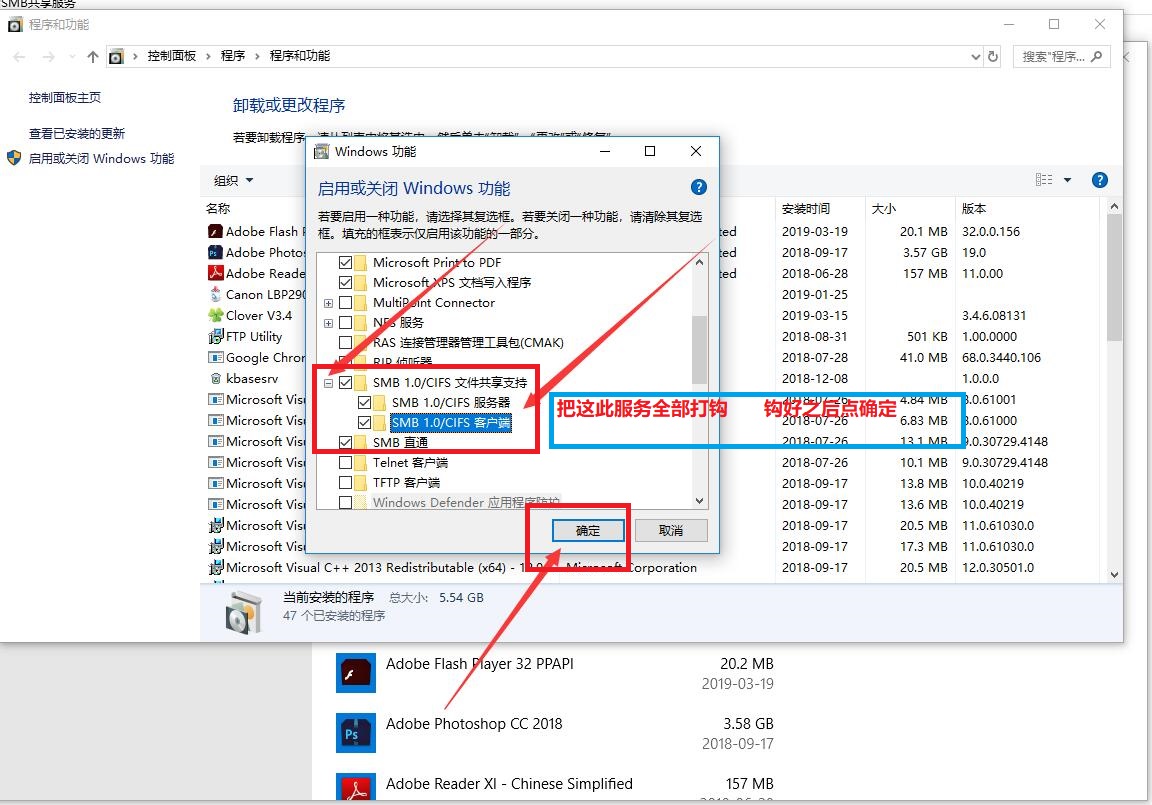Go to 程序 in the address breadcrumb
Image resolution: width=1152 pixels, height=805 pixels.
[x=233, y=56]
